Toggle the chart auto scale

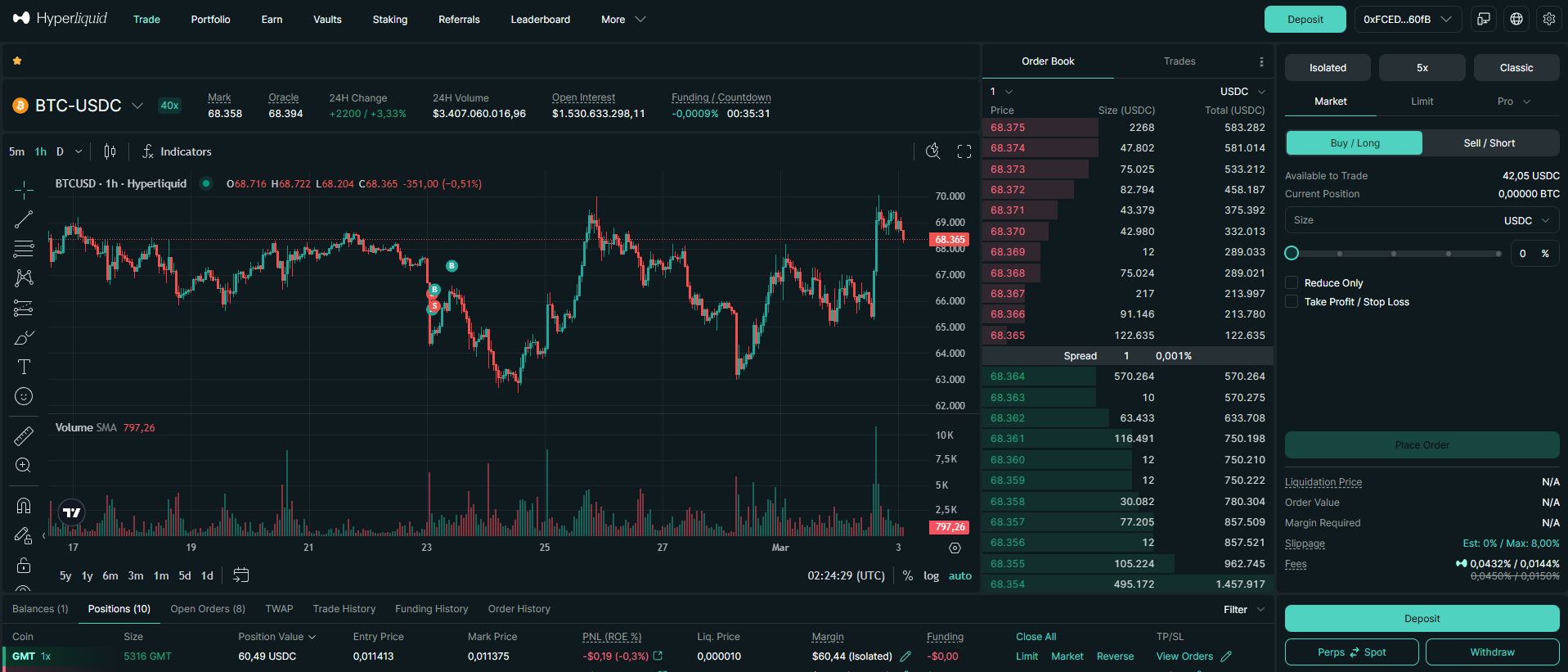pos(960,575)
